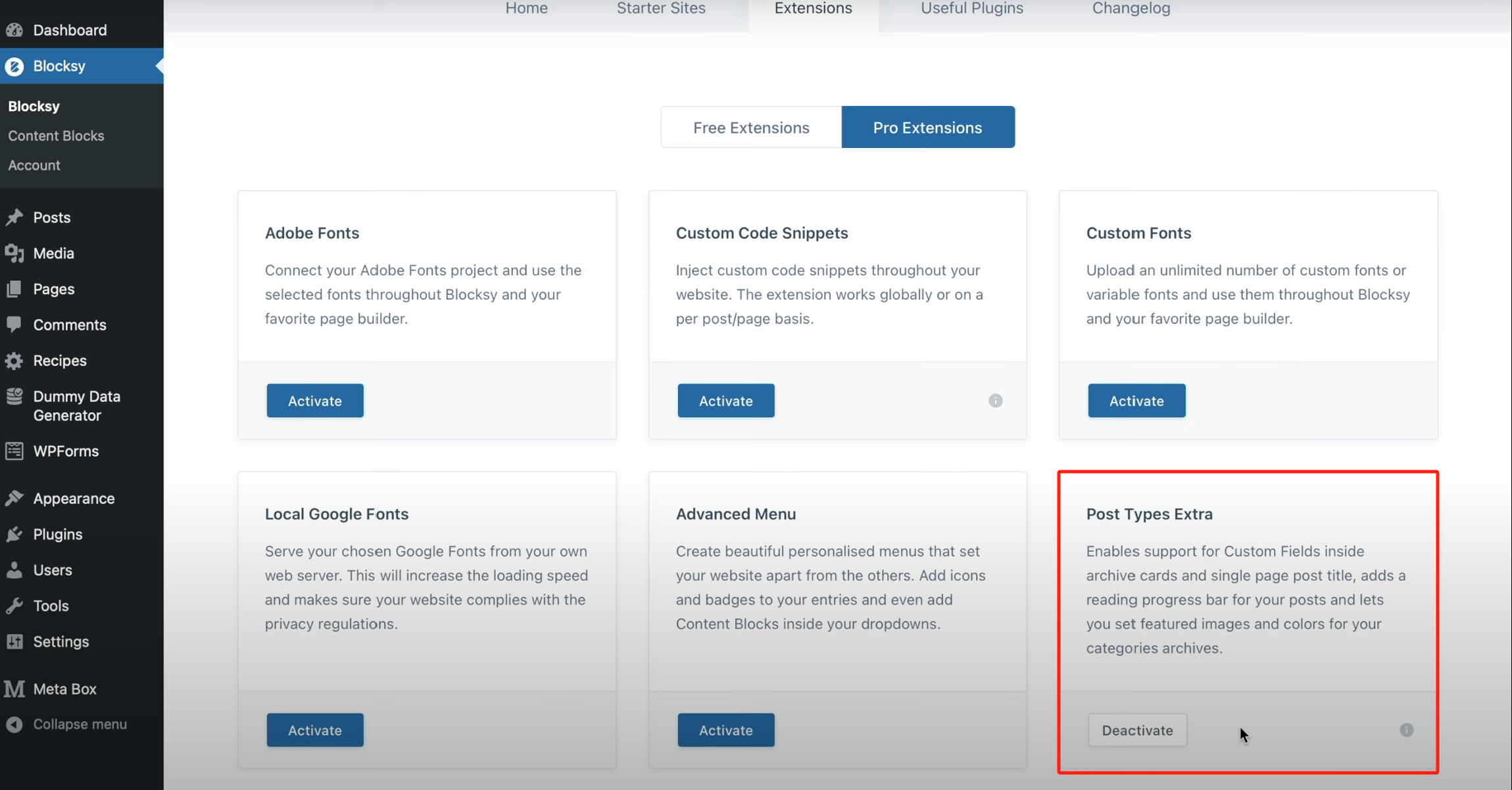This screenshot has height=790, width=1512.
Task: Deactivate the Post Types Extra extension
Action: (1137, 730)
